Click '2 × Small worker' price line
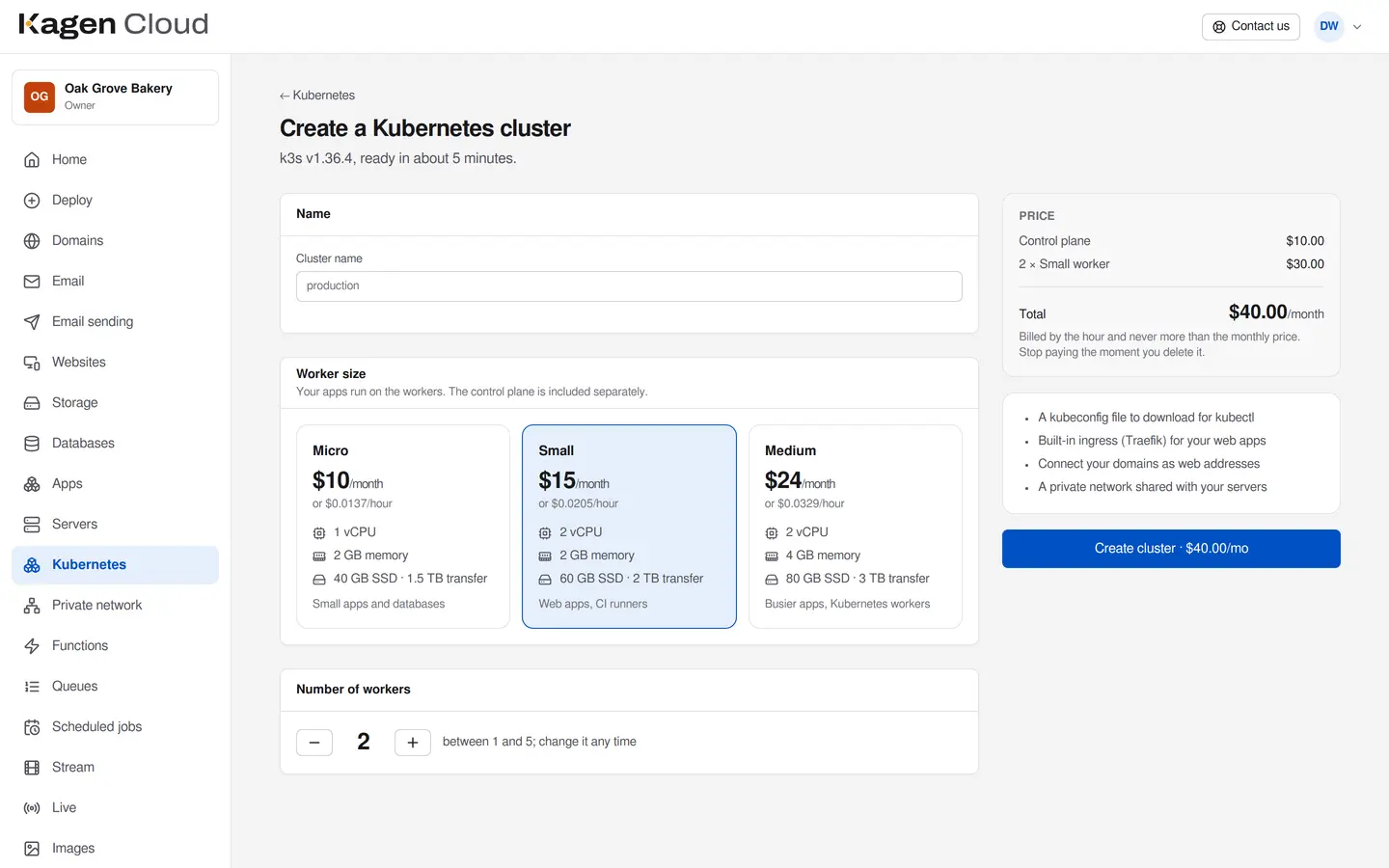 click(x=1171, y=264)
